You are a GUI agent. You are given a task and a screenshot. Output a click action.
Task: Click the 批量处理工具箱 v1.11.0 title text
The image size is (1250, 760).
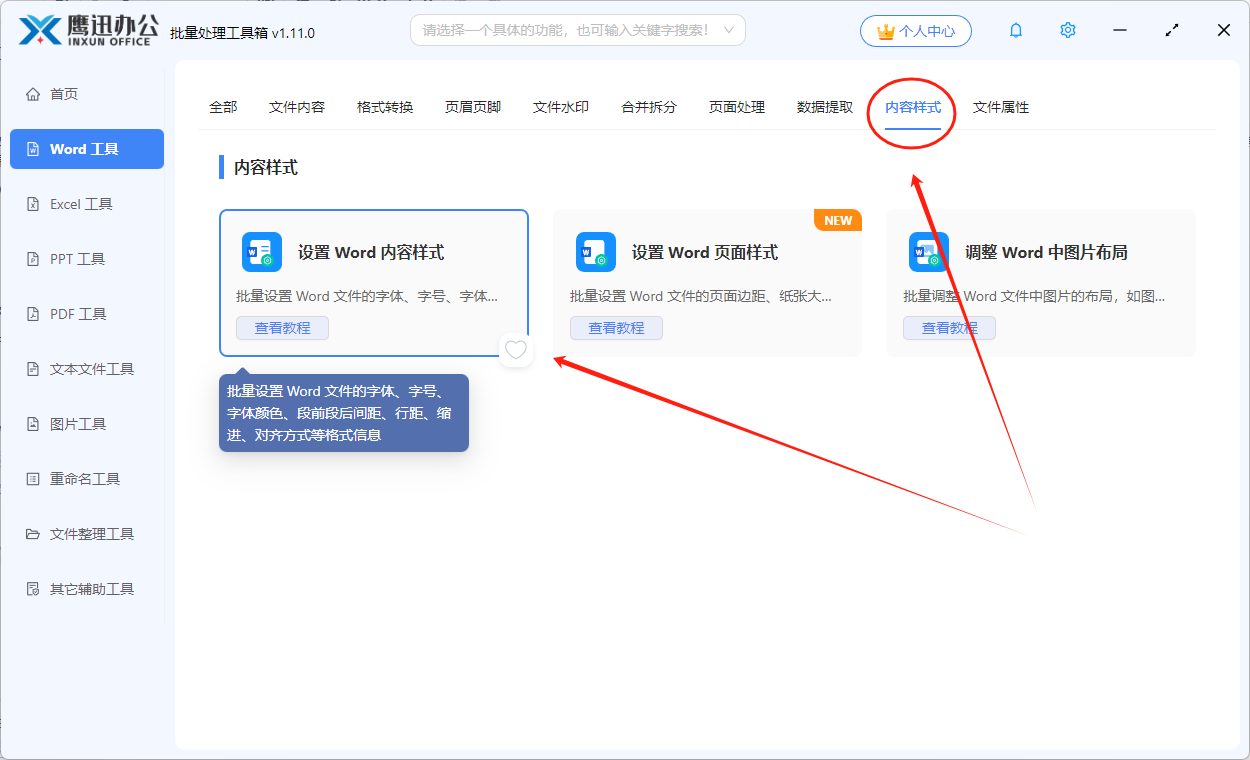pos(242,33)
